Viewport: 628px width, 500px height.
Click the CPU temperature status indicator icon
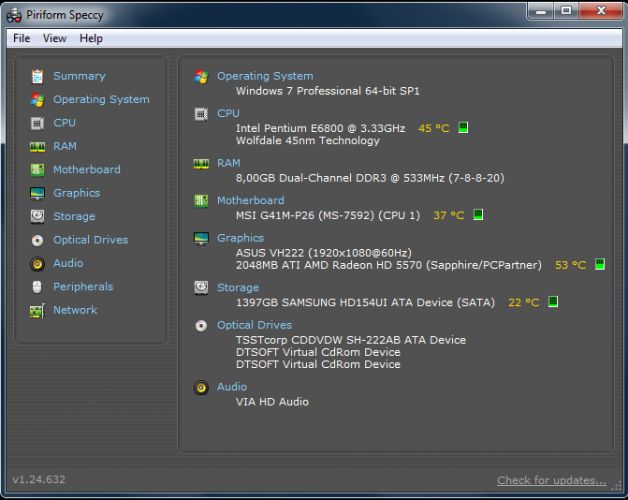coord(463,128)
